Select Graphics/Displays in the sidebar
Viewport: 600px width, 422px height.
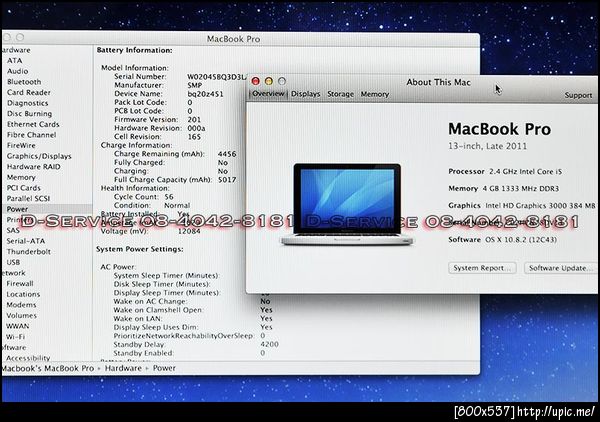tap(39, 156)
